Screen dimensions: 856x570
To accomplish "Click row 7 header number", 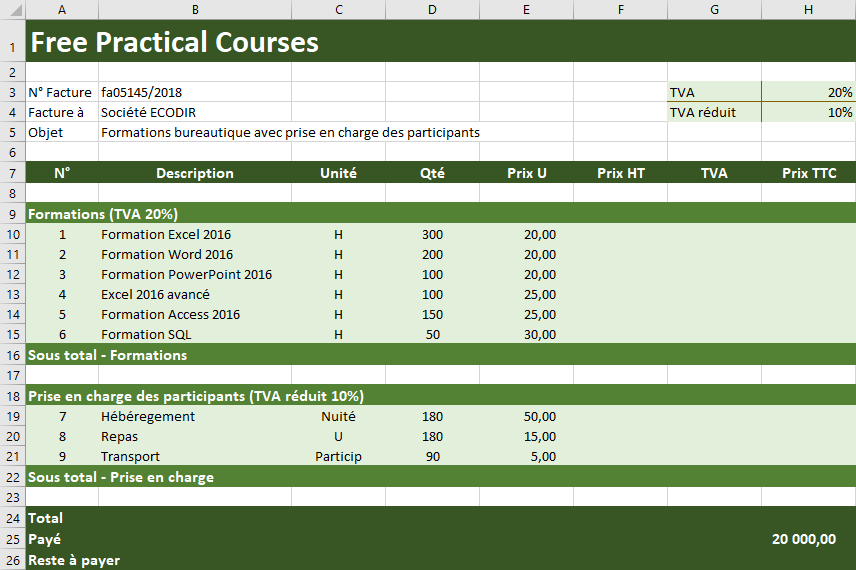I will tap(12, 173).
